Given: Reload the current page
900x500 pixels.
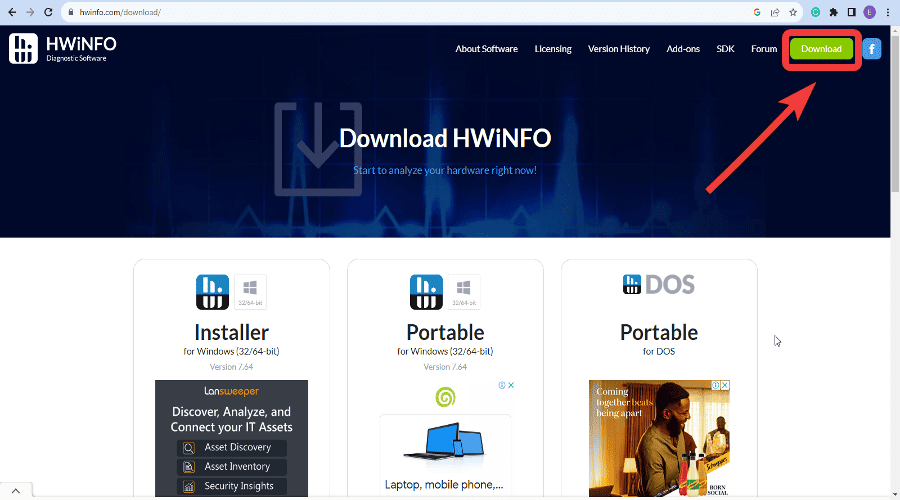Looking at the screenshot, I should (x=48, y=12).
